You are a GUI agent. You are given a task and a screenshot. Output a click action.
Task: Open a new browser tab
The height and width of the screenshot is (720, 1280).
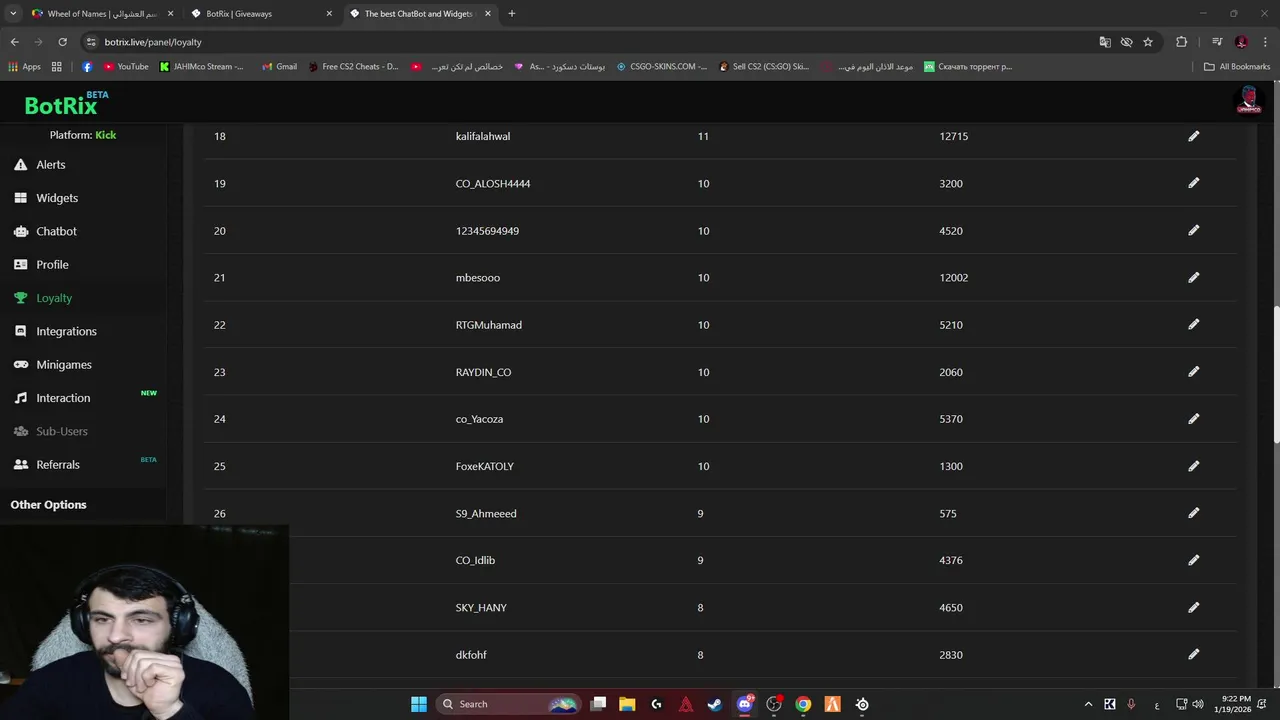coord(511,14)
